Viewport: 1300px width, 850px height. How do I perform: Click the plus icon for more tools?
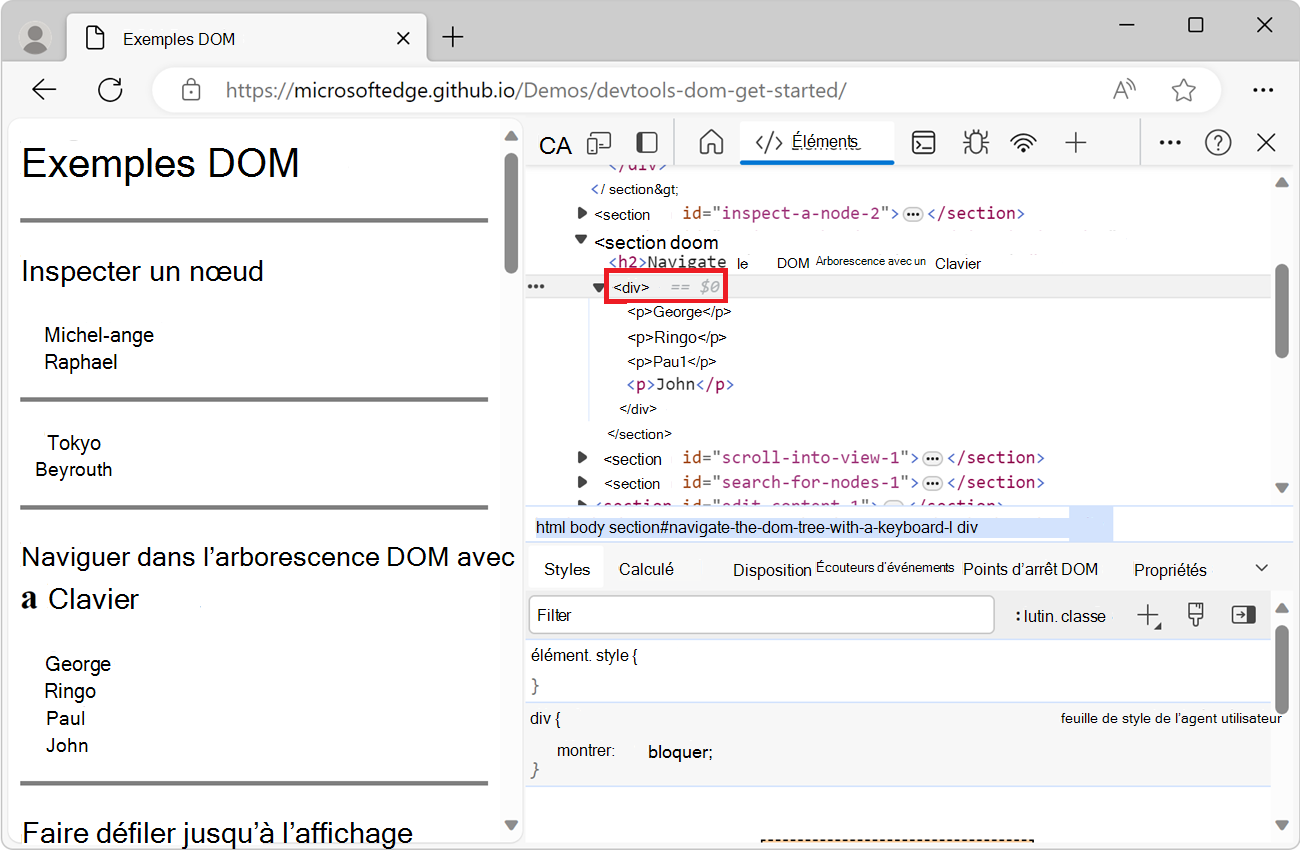(1076, 143)
